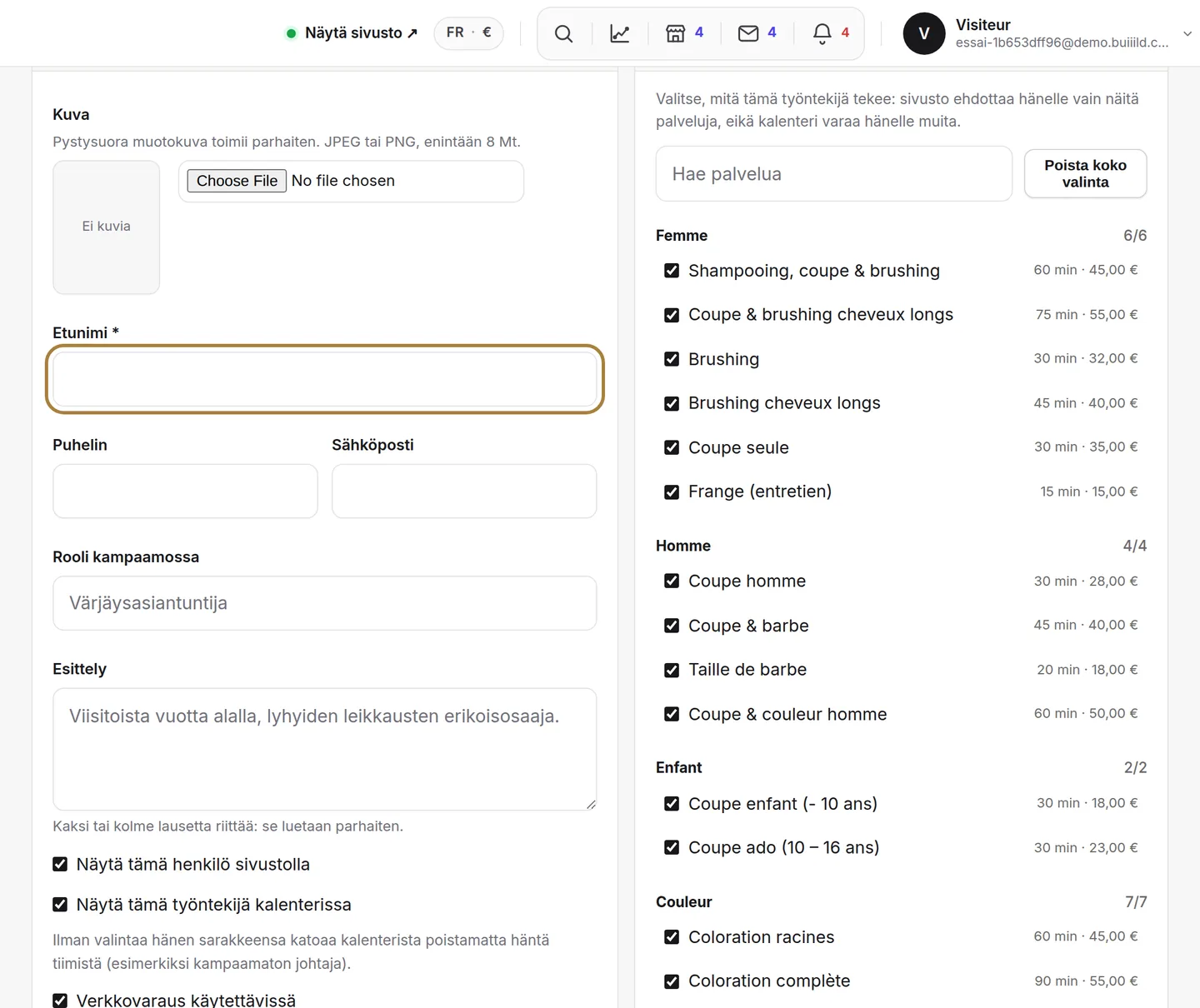1200x1008 pixels.
Task: Uncheck Coloration complète service
Action: (x=672, y=981)
